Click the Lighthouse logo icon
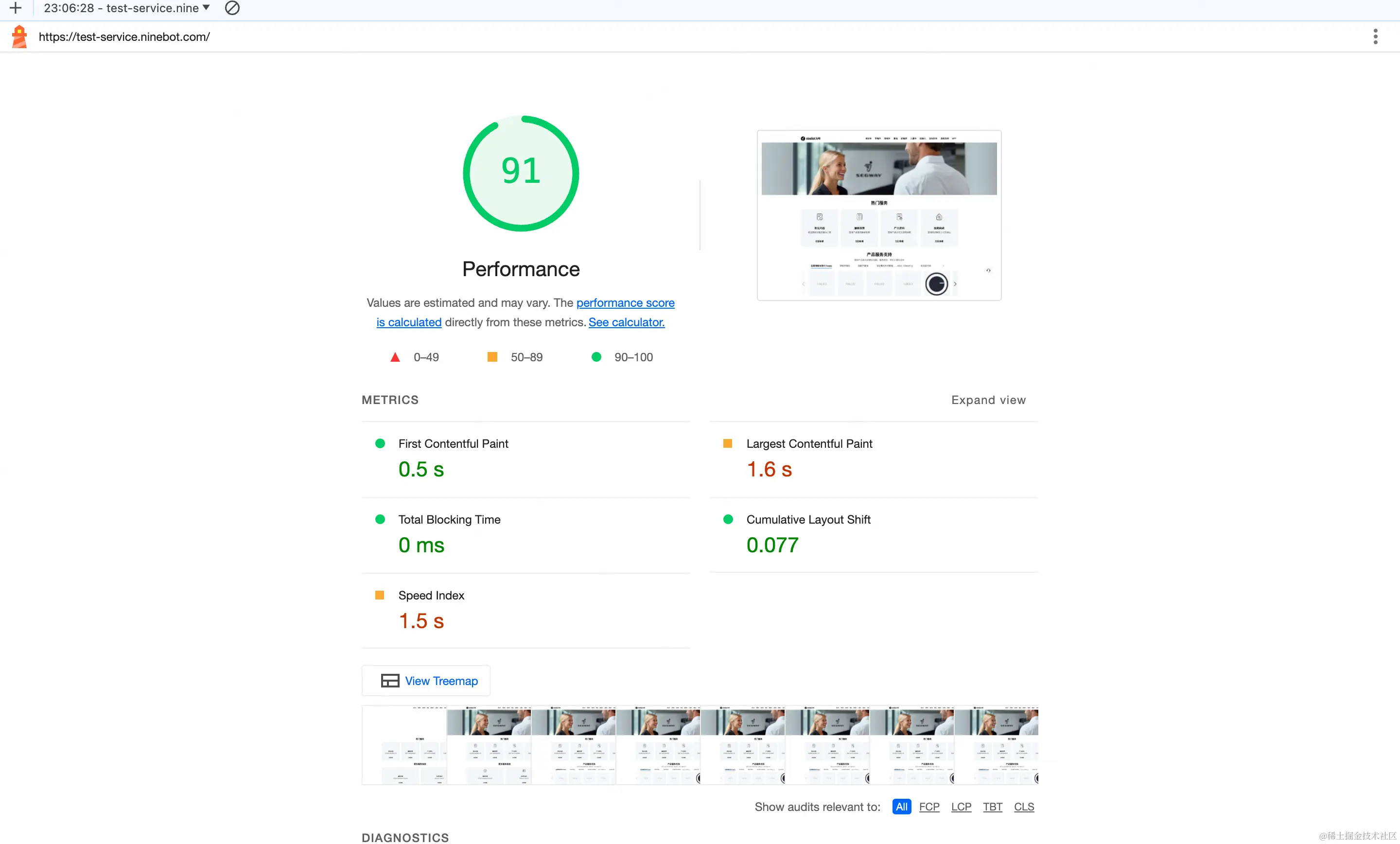1400x844 pixels. coord(19,37)
